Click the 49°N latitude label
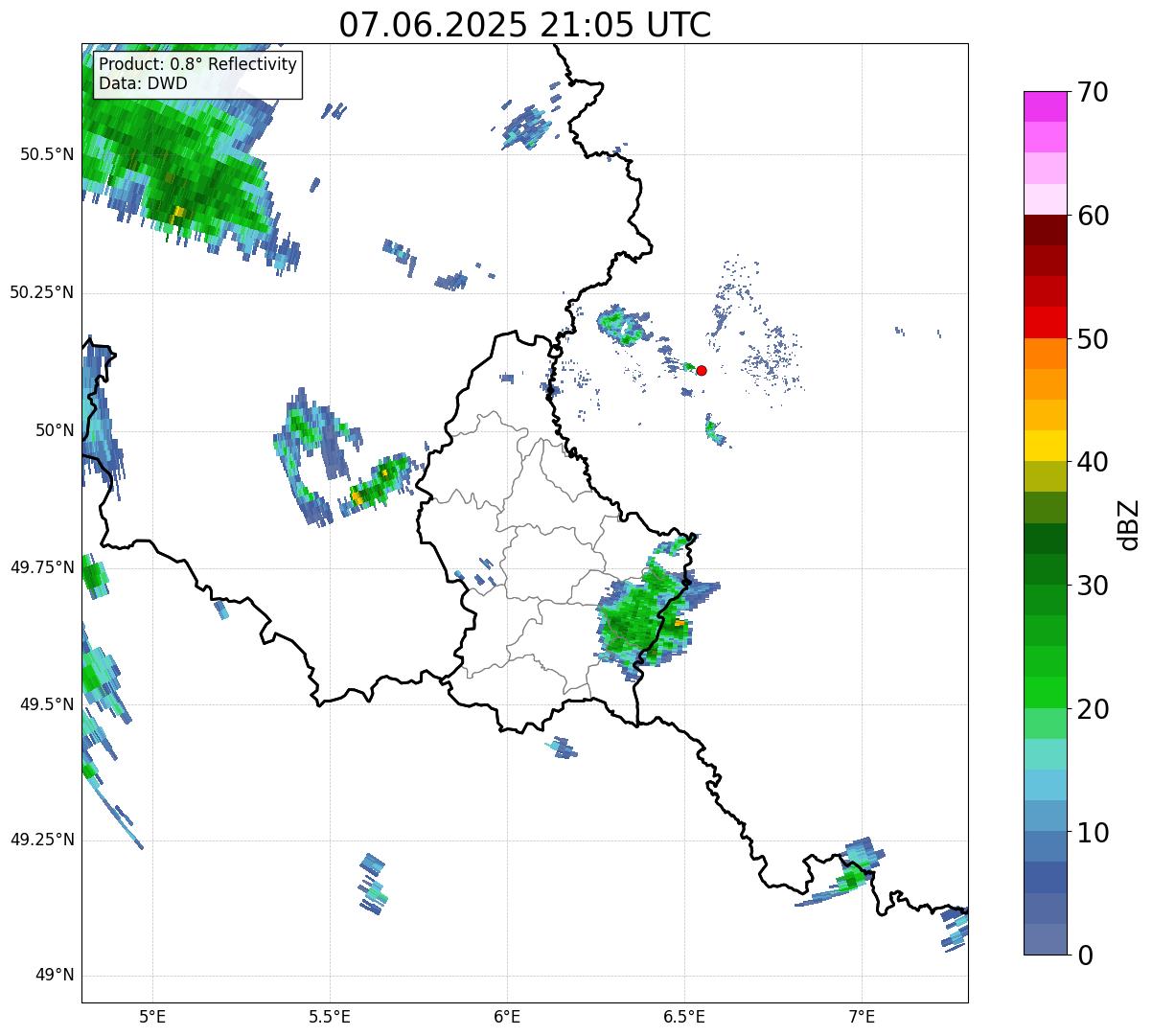 pos(54,976)
